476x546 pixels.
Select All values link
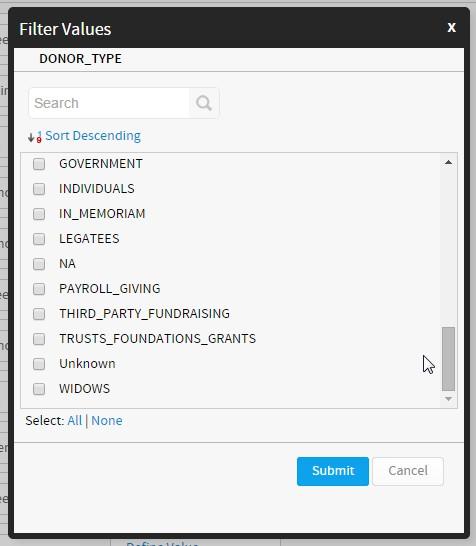[x=75, y=421]
